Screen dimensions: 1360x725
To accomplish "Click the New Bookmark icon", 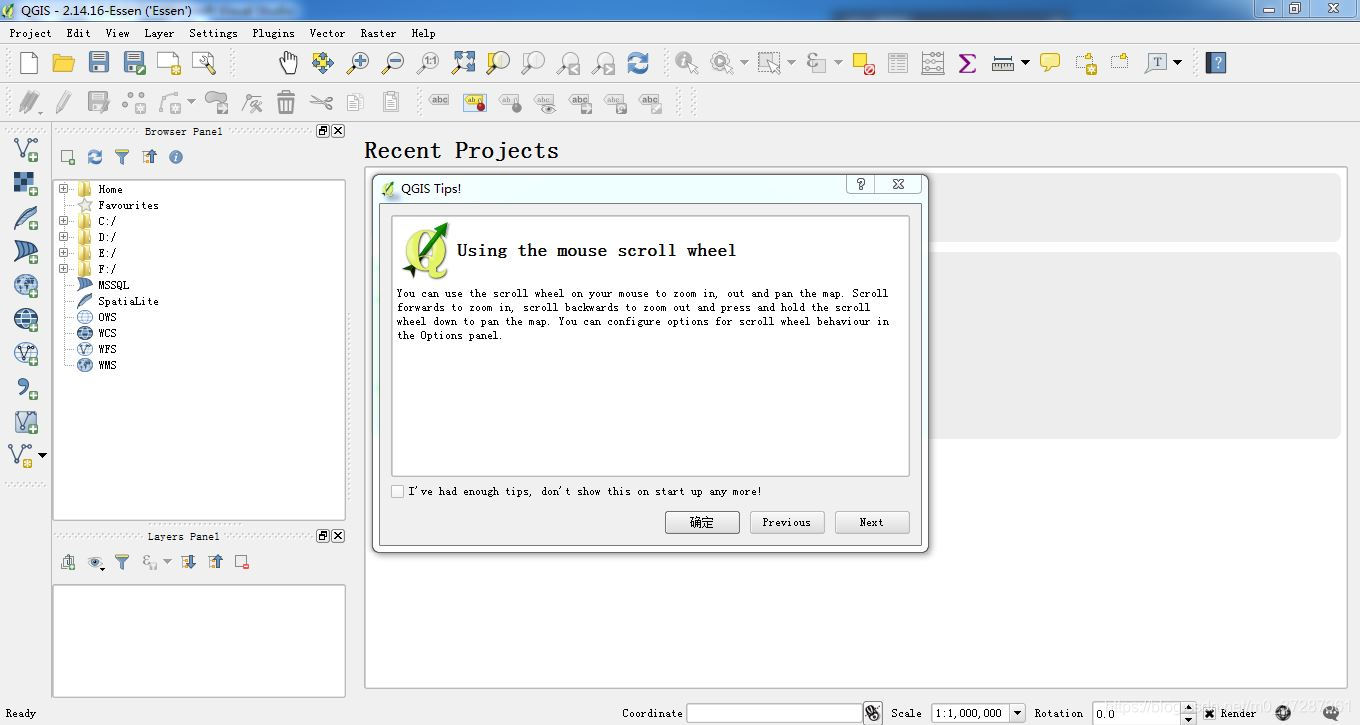I will click(x=1086, y=63).
